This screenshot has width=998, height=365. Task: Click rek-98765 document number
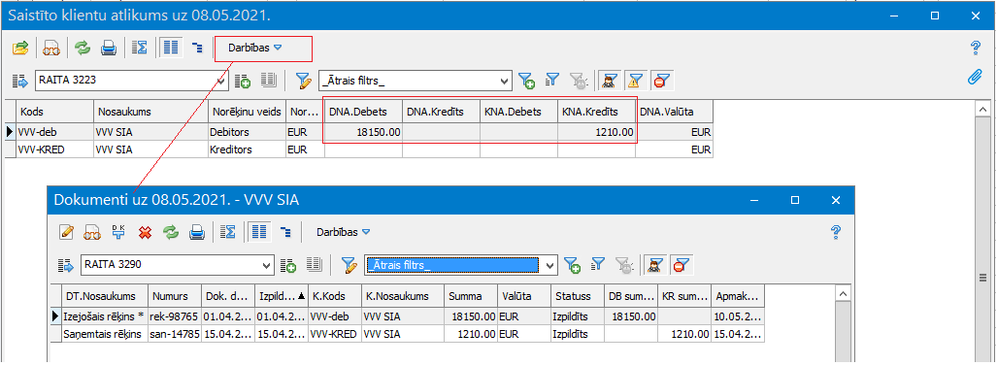coord(174,317)
